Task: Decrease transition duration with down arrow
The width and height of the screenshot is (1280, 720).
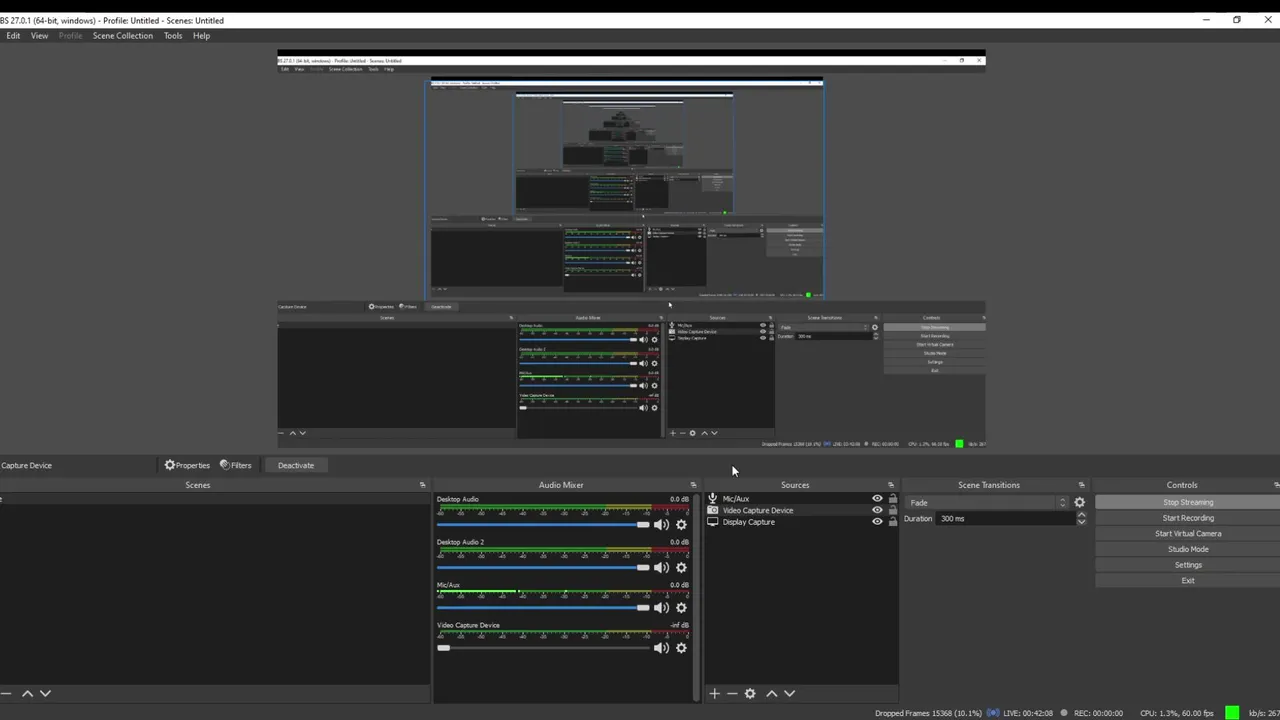Action: point(1081,522)
